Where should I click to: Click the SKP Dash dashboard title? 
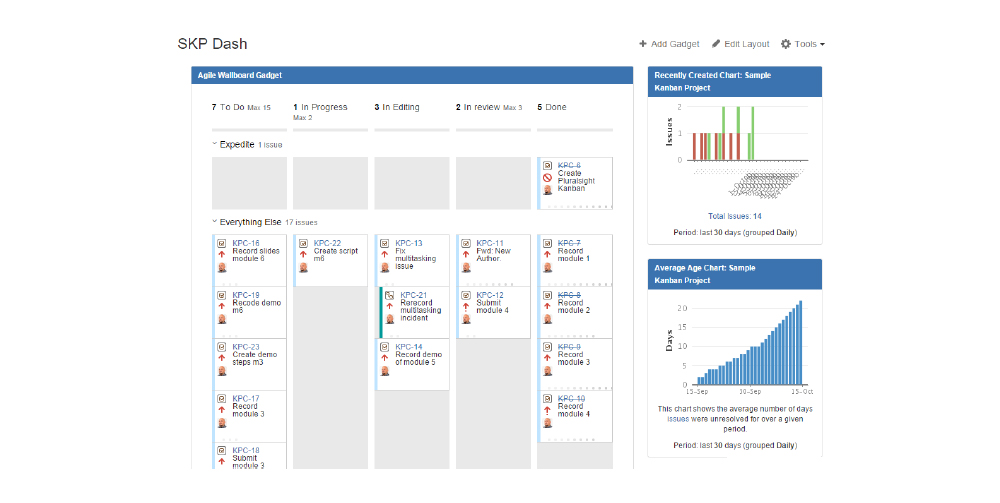click(212, 44)
